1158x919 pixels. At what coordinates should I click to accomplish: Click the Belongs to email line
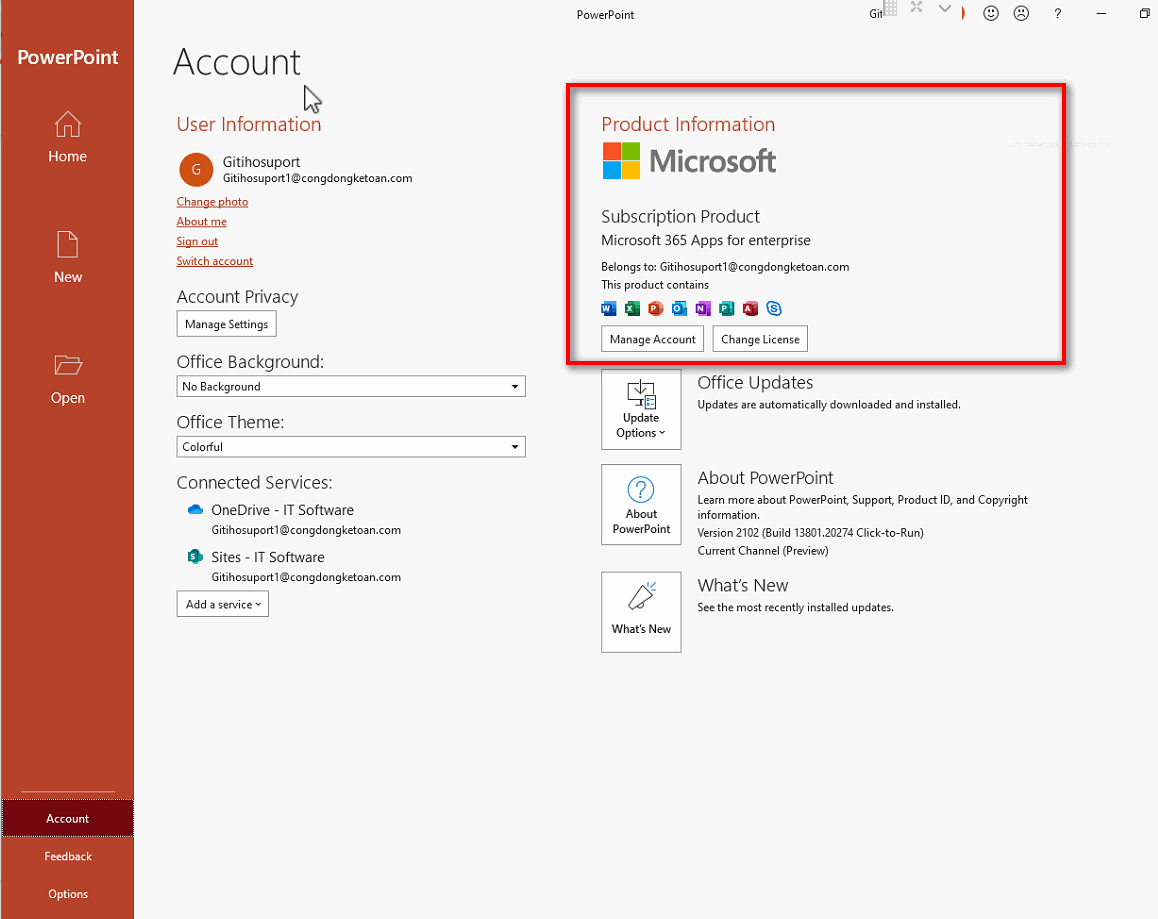tap(725, 267)
